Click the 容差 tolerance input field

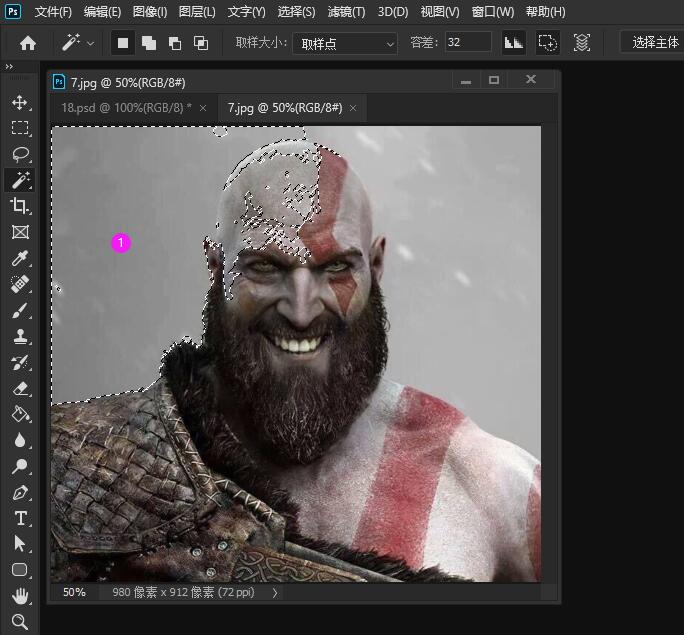click(468, 42)
